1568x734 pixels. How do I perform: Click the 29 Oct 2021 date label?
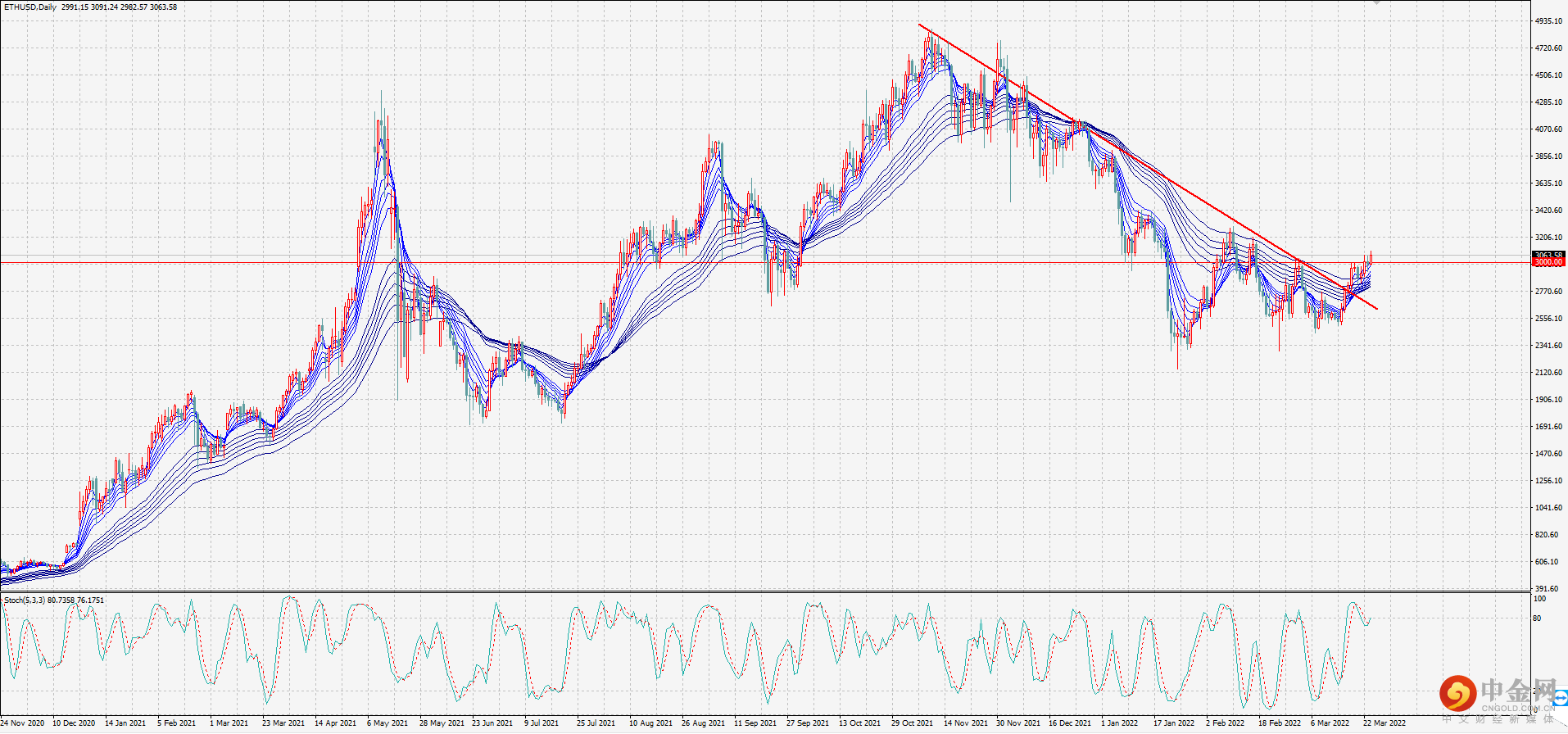pyautogui.click(x=912, y=723)
